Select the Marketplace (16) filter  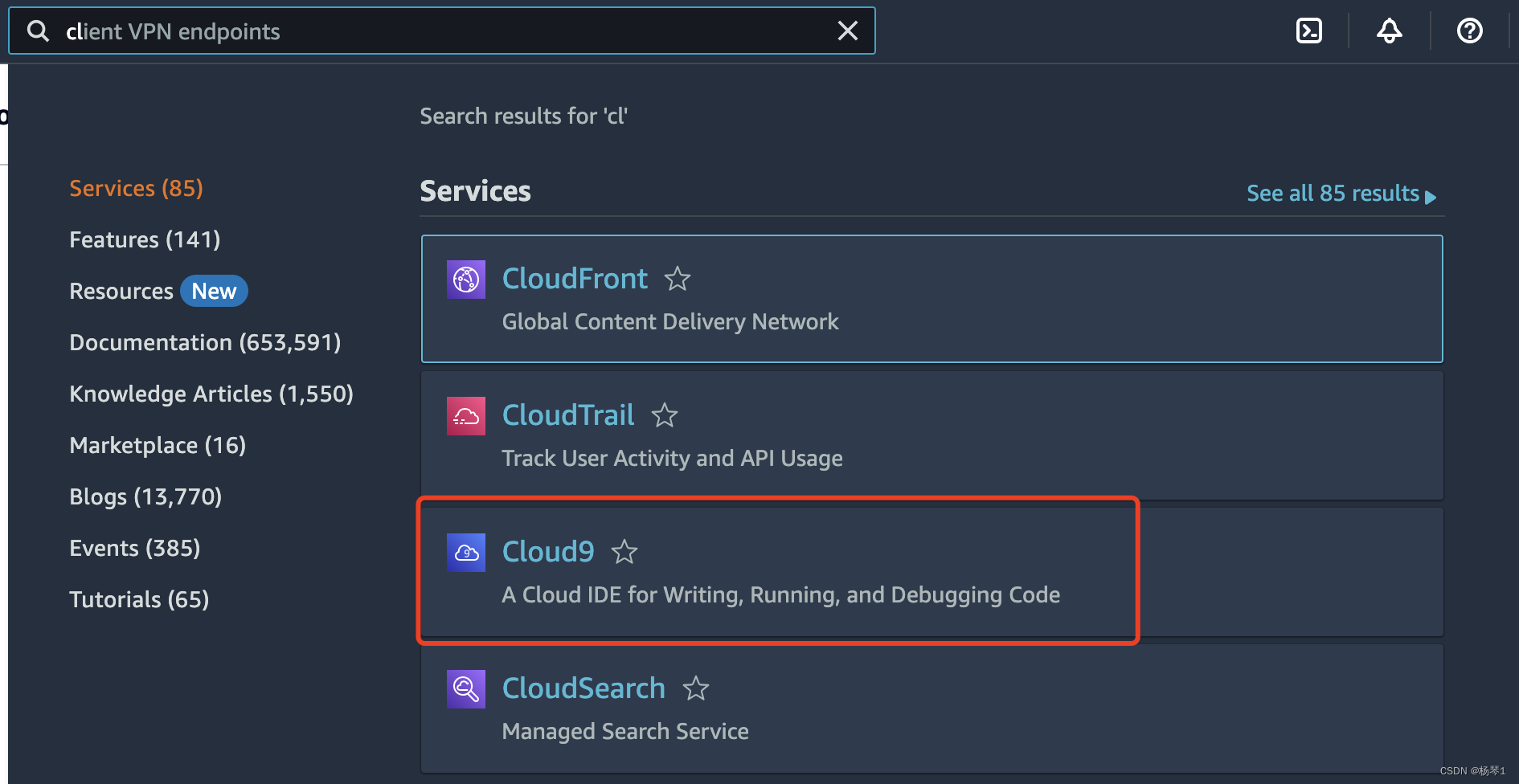(158, 445)
